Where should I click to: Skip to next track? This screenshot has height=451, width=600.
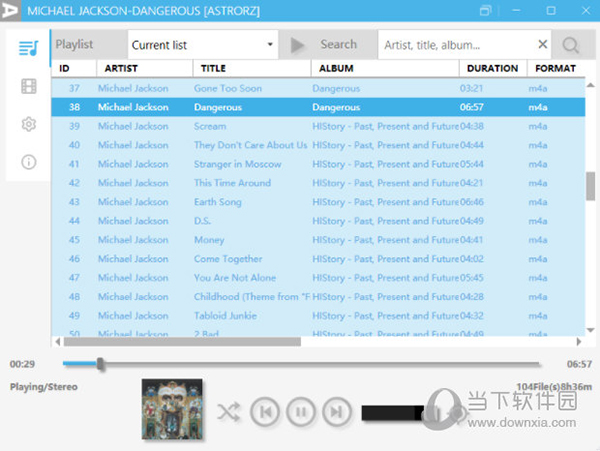pos(337,412)
